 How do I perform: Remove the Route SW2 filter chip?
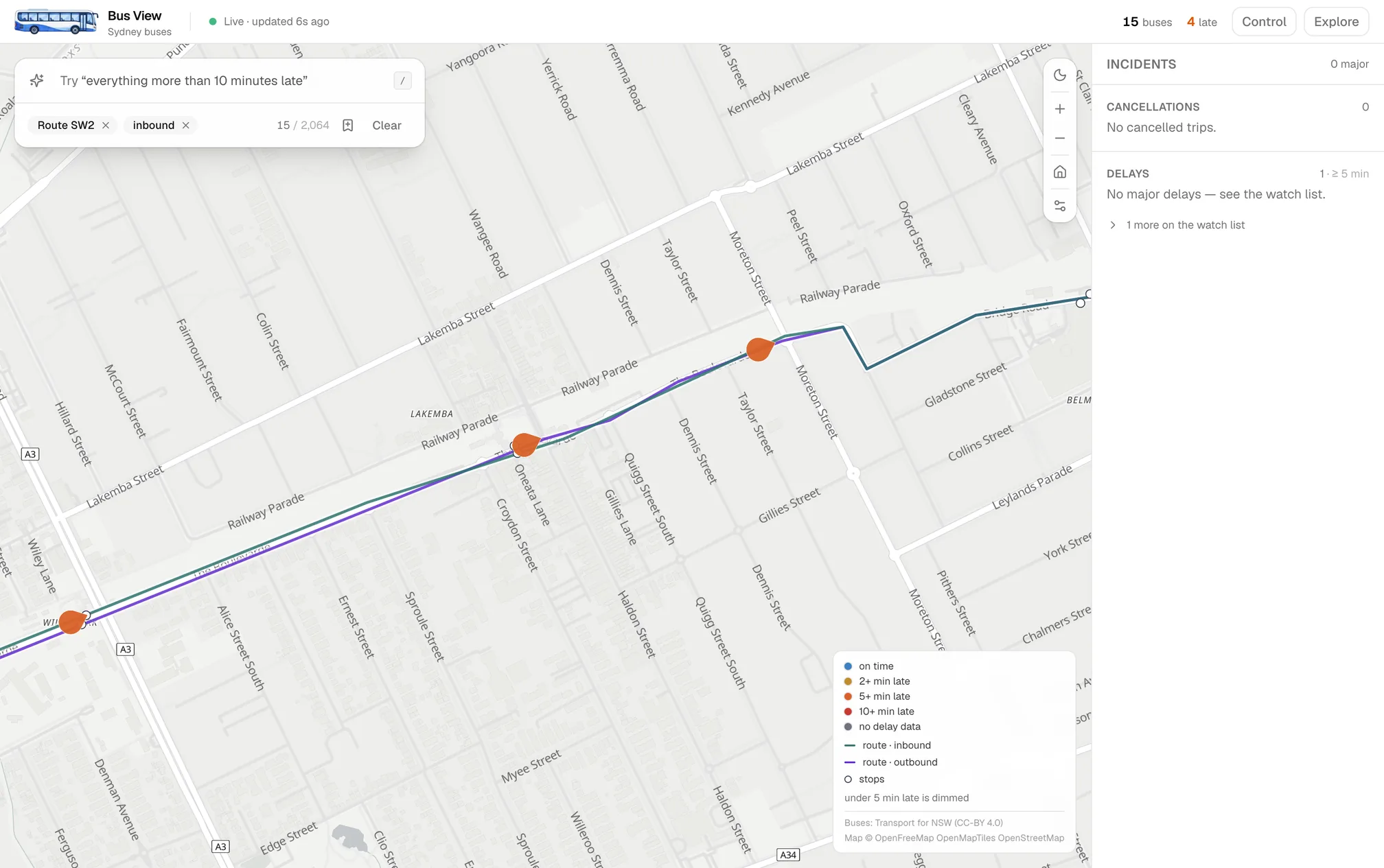pyautogui.click(x=106, y=126)
